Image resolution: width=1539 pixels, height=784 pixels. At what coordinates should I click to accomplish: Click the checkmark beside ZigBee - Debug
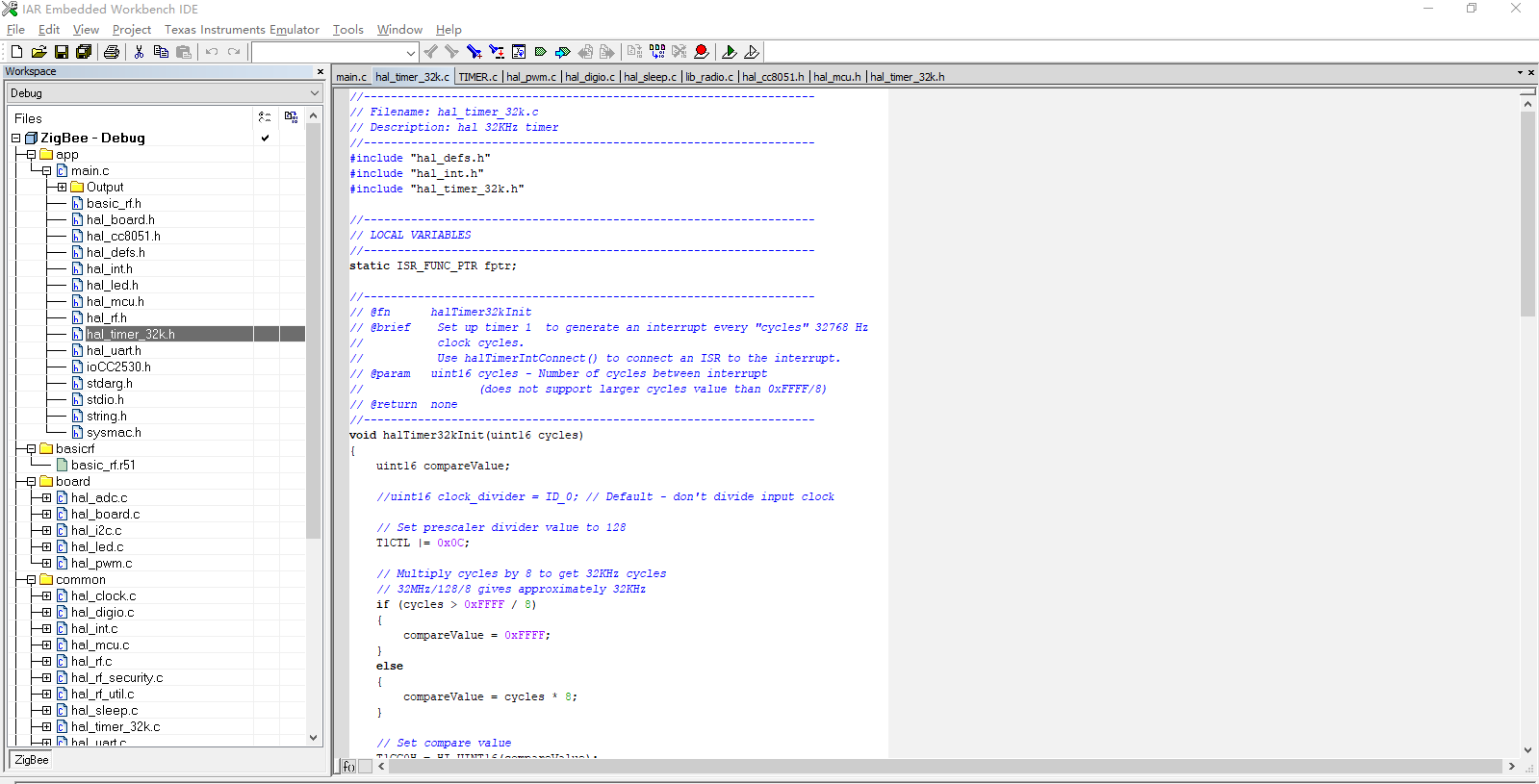click(265, 139)
